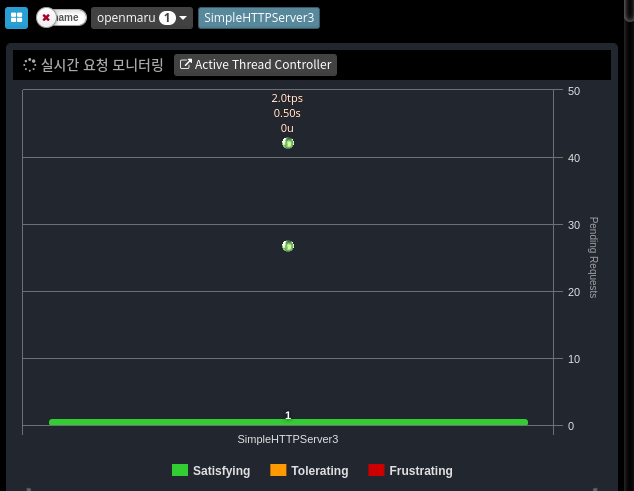This screenshot has height=491, width=634.
Task: Toggle the Frustrating legend red swatch
Action: (x=376, y=471)
